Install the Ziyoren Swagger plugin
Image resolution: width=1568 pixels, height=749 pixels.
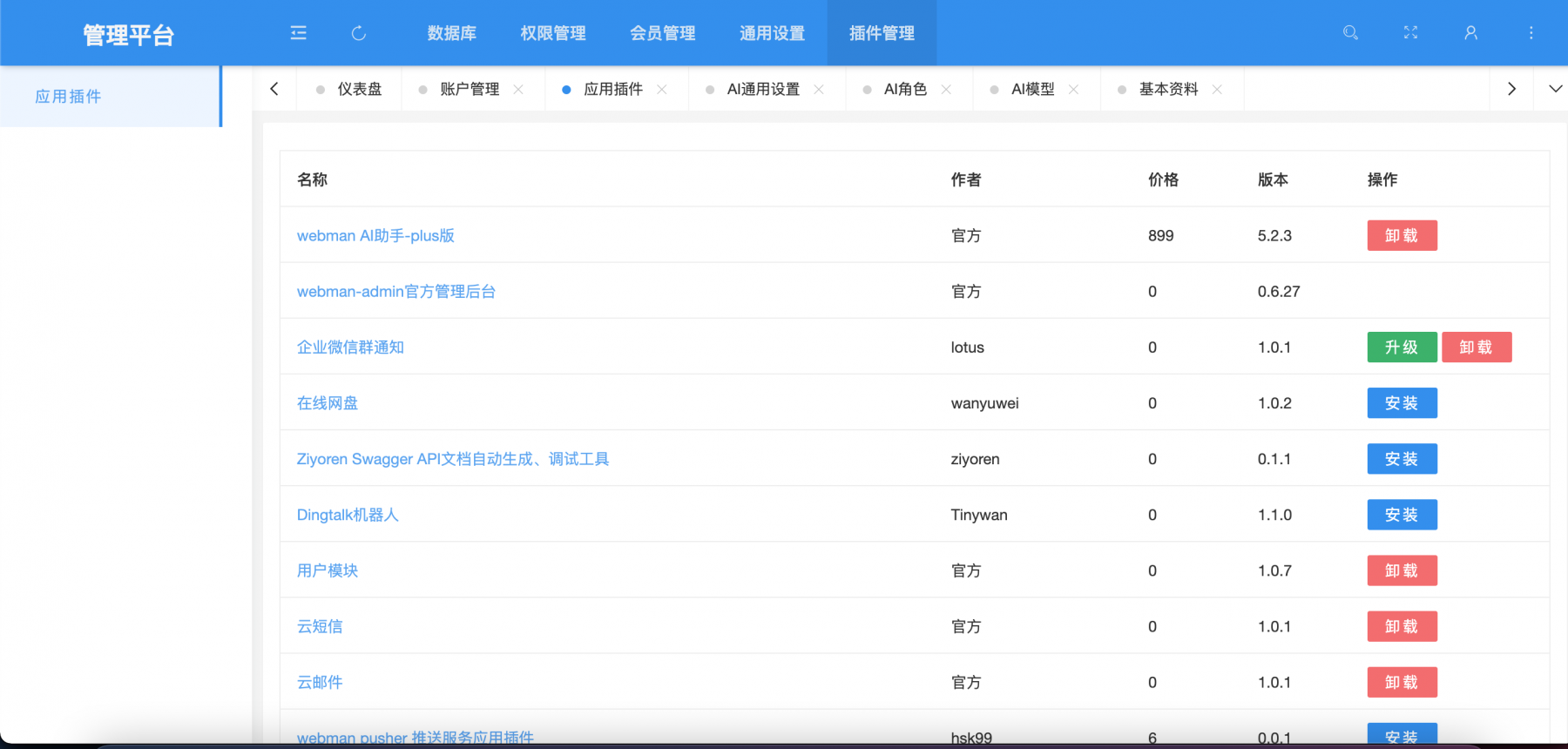[1402, 458]
